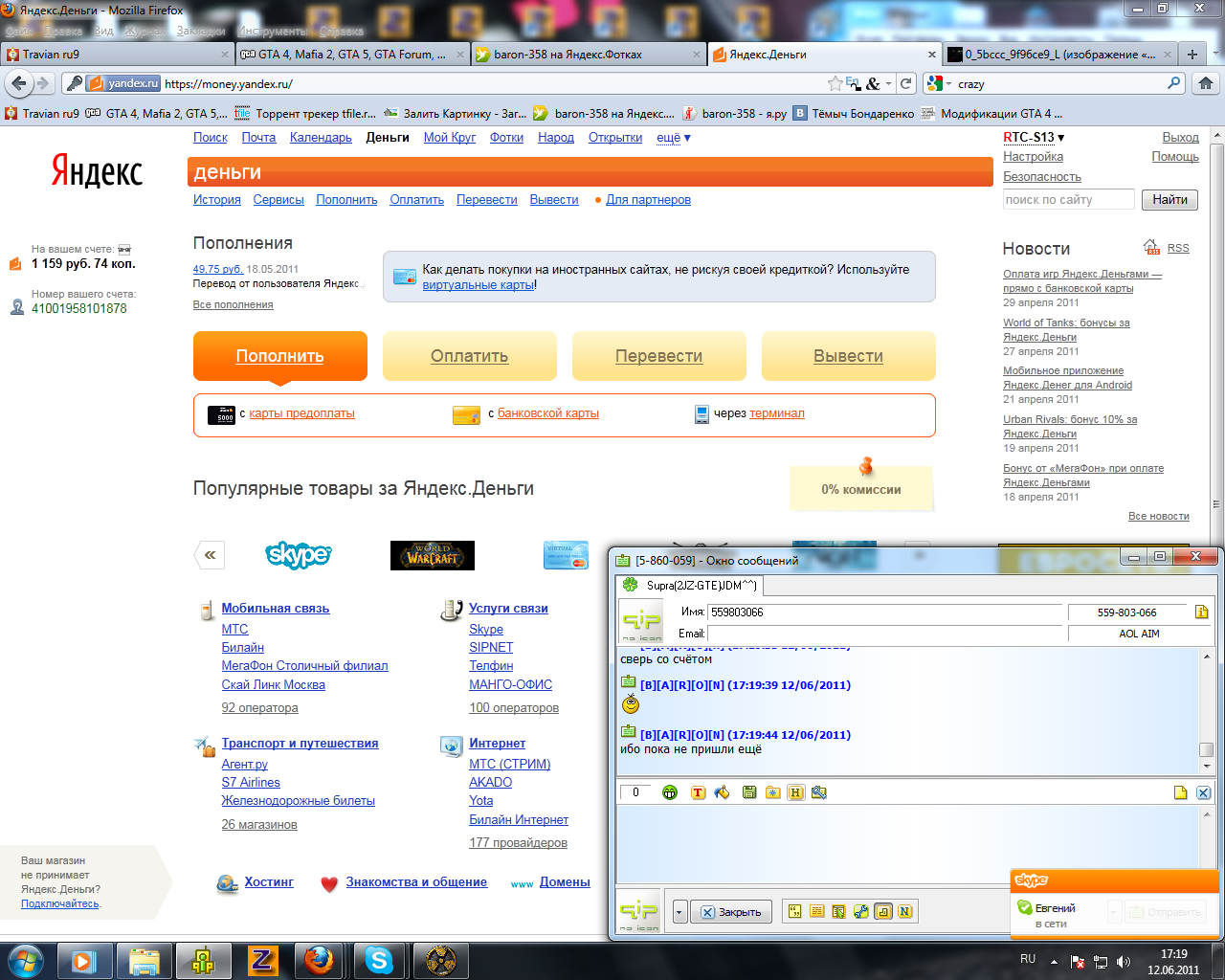Click the 'Вывести' large button

pos(848,356)
